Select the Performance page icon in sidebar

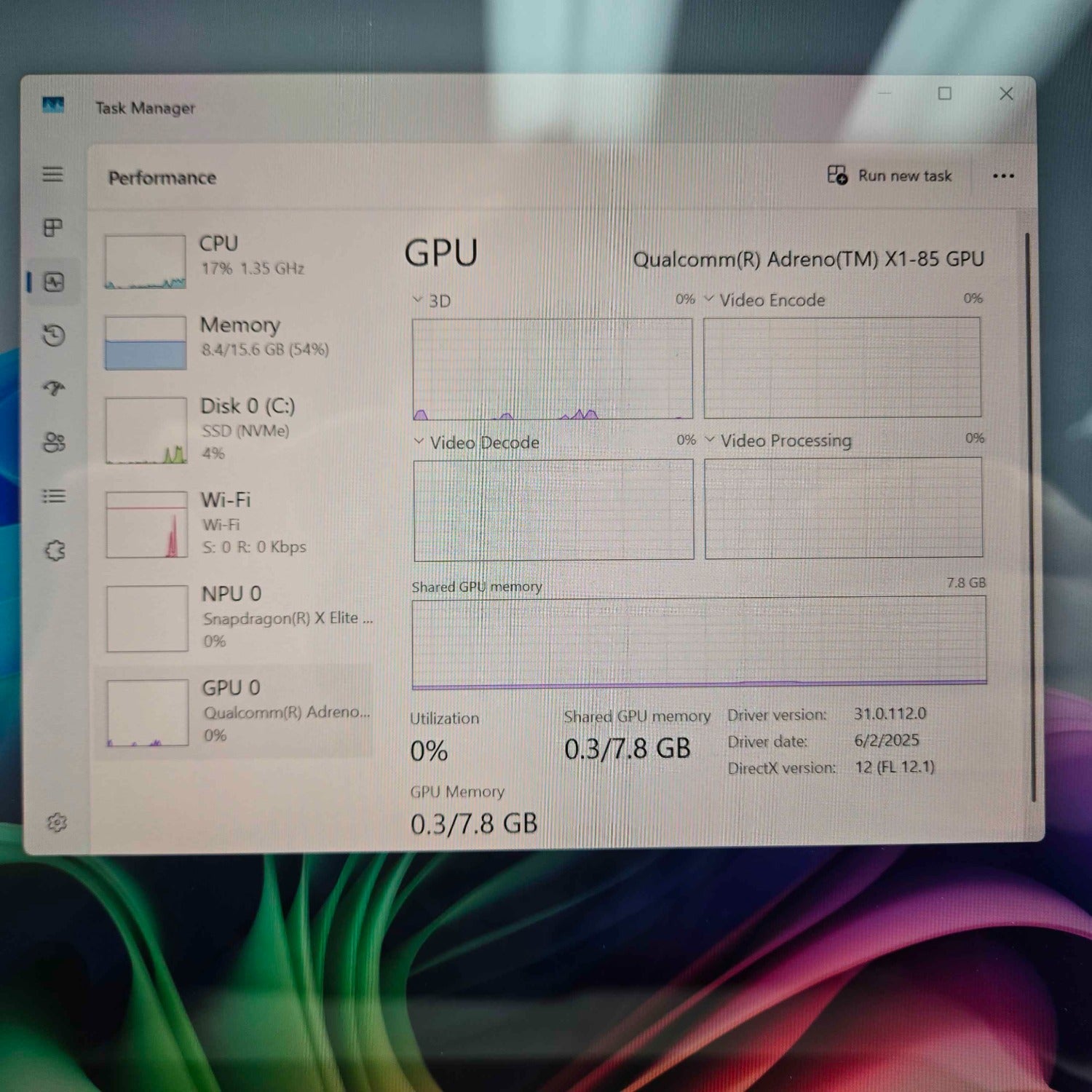coord(54,282)
